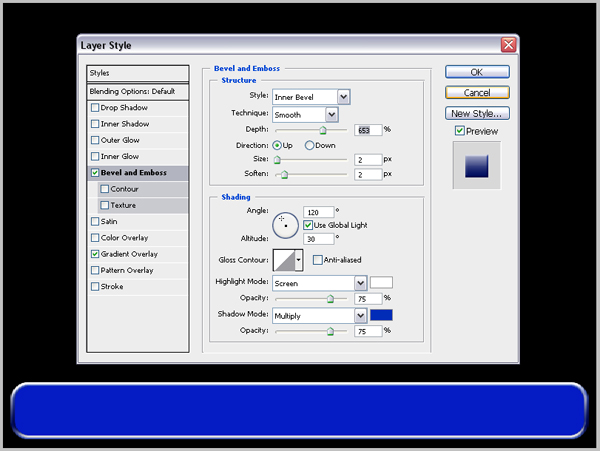This screenshot has width=600, height=451.
Task: Enable the Outer Glow checkbox
Action: (x=95, y=140)
